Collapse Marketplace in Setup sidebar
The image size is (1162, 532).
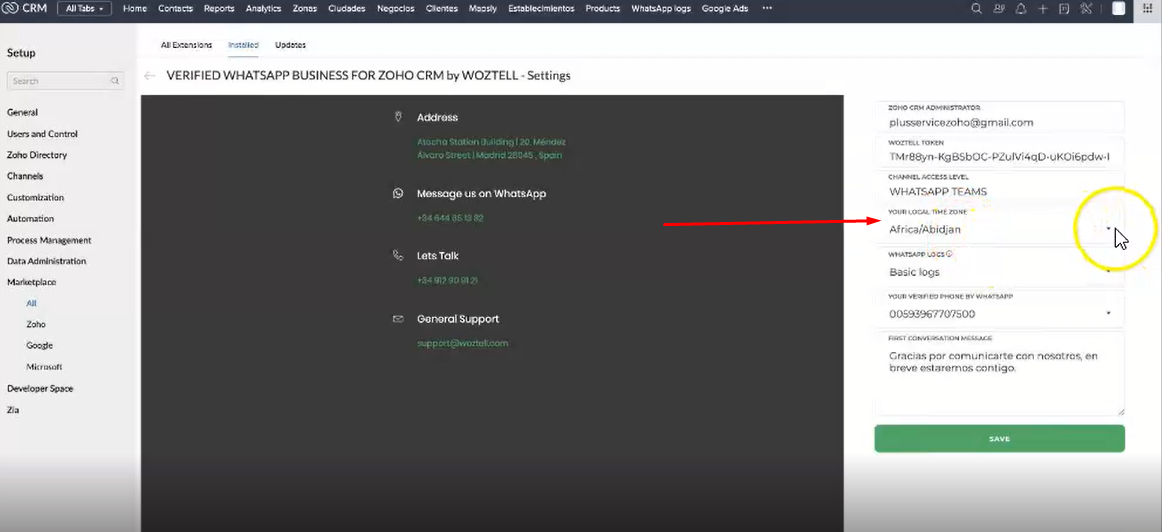[32, 282]
